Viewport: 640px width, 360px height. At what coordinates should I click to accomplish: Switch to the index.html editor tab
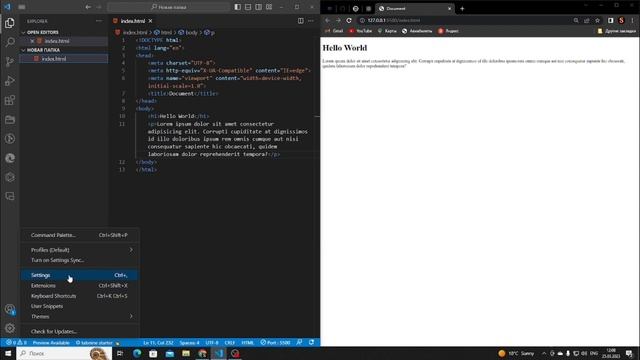click(x=132, y=21)
